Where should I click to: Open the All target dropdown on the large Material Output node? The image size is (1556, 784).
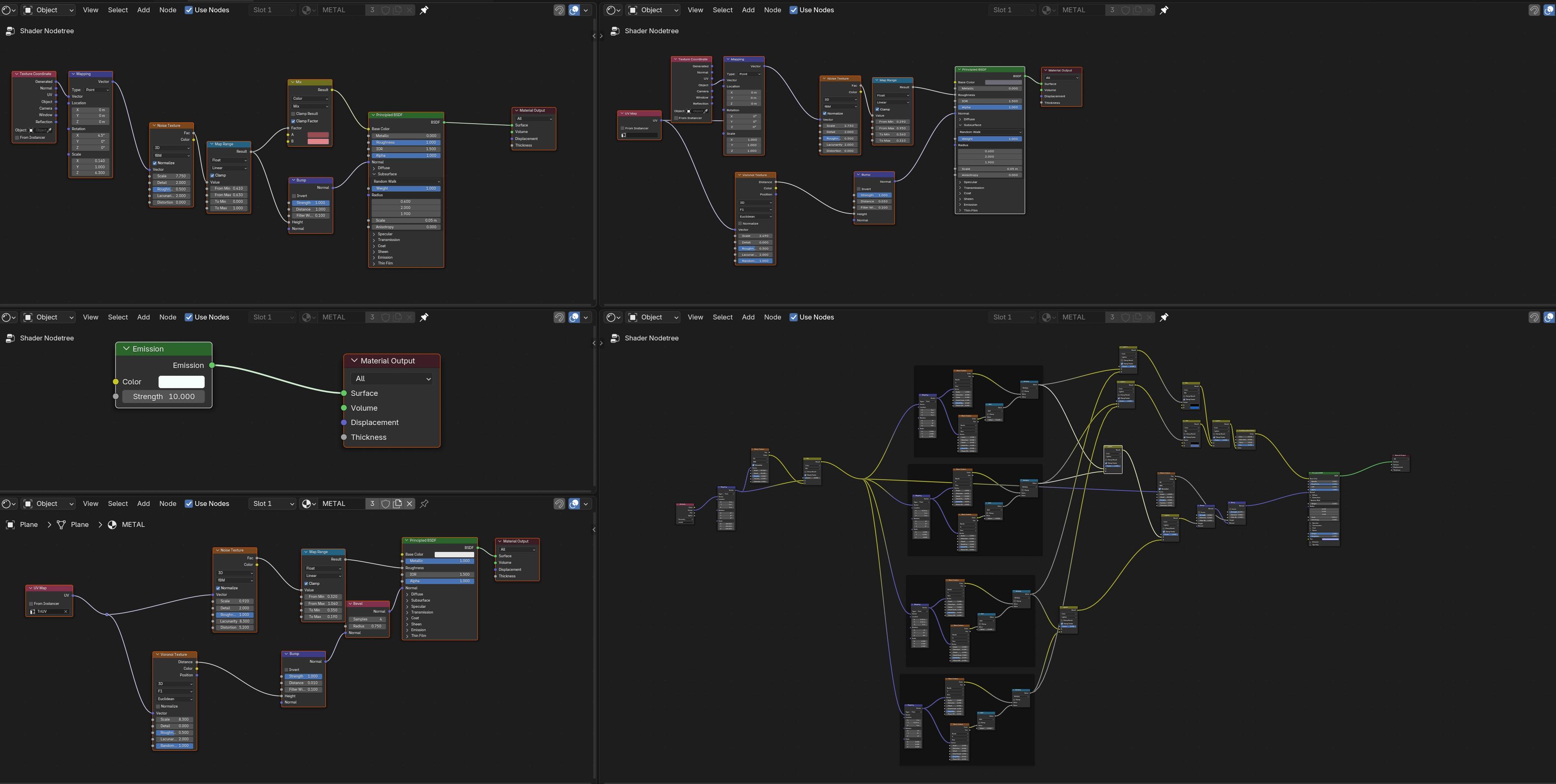click(391, 378)
